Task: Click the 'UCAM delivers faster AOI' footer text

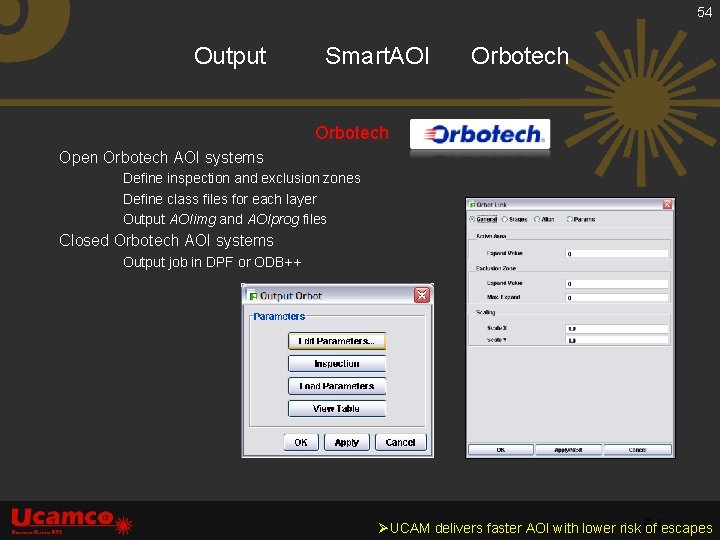Action: 546,528
